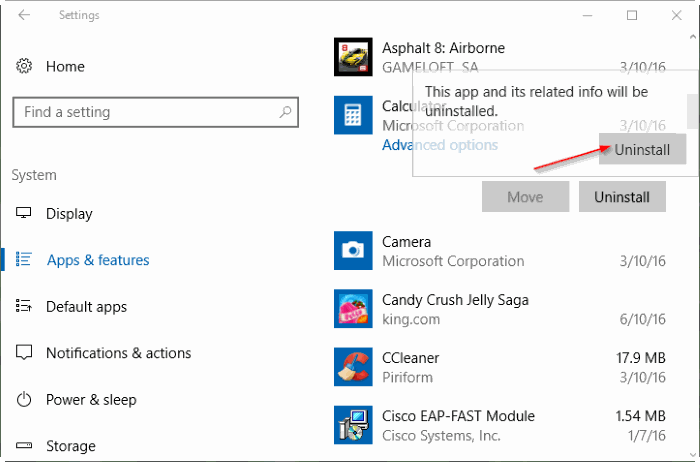The height and width of the screenshot is (462, 700).
Task: Go to Power & sleep settings
Action: coord(91,400)
